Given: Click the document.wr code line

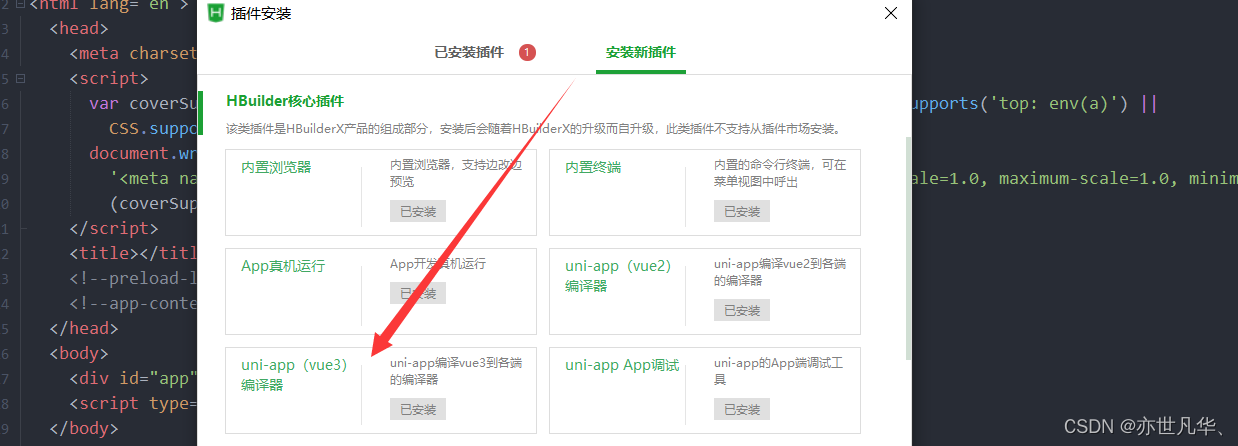Looking at the screenshot, I should (x=143, y=153).
